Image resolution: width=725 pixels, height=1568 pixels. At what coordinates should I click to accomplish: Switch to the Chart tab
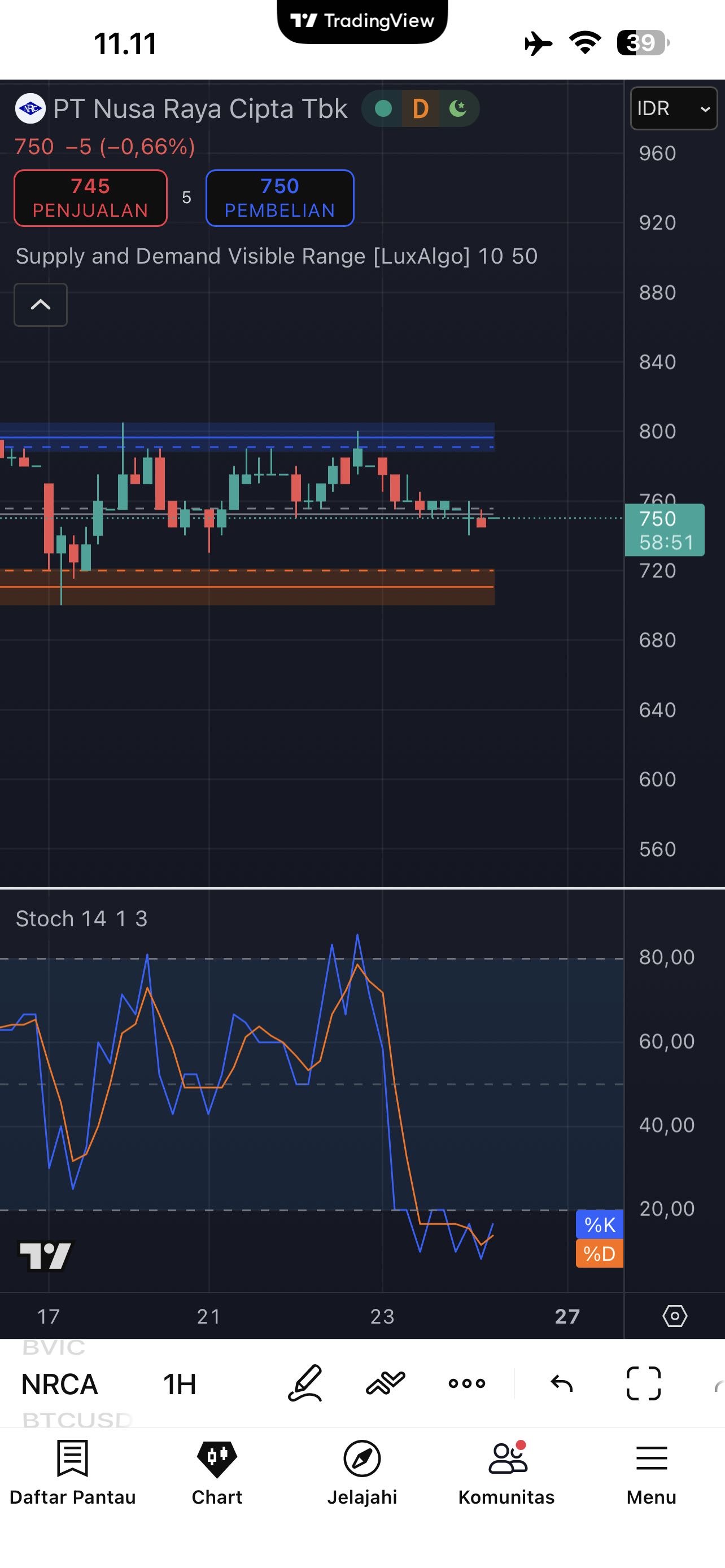(217, 1473)
